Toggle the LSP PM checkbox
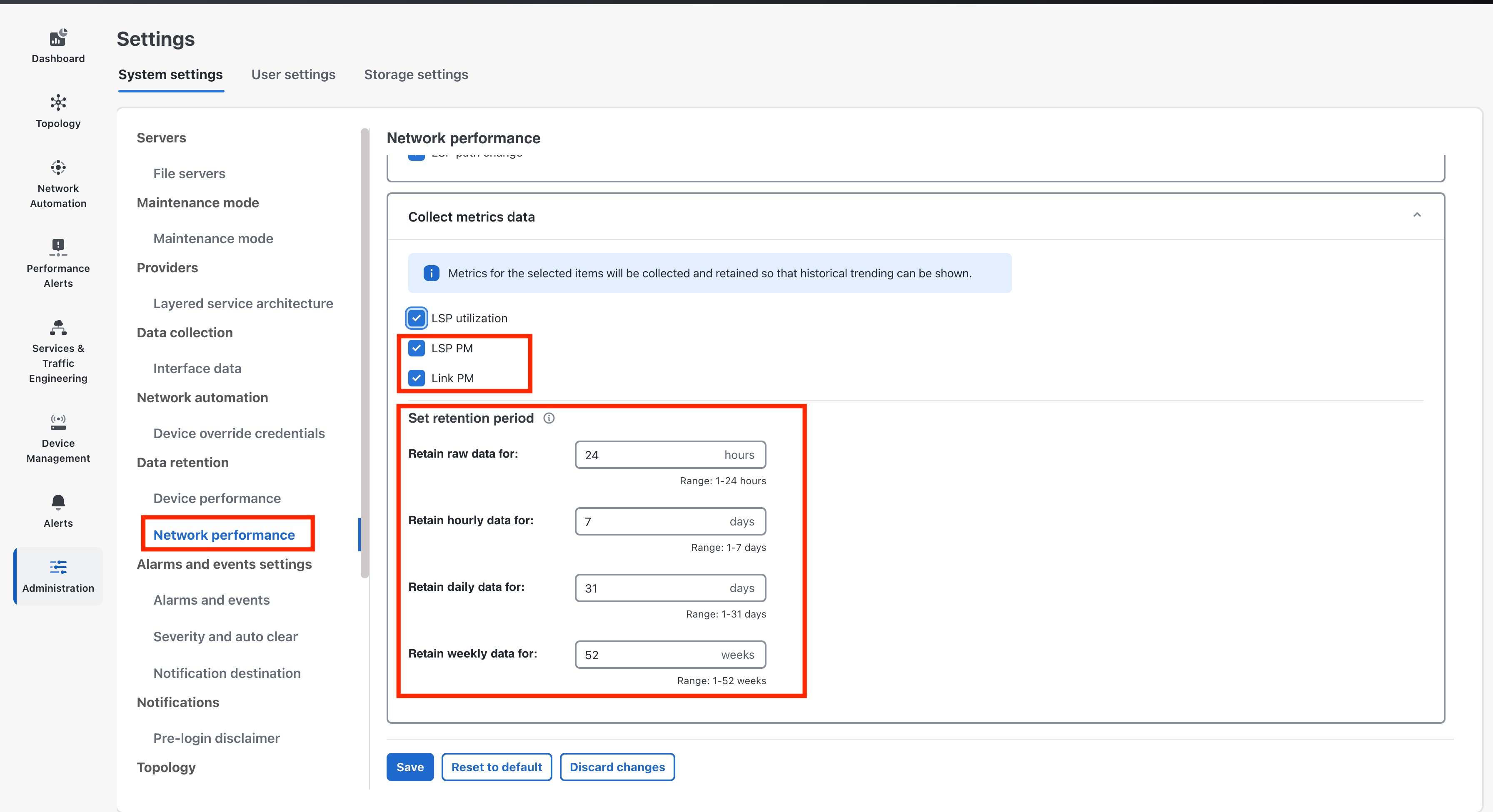Image resolution: width=1493 pixels, height=812 pixels. (x=416, y=348)
